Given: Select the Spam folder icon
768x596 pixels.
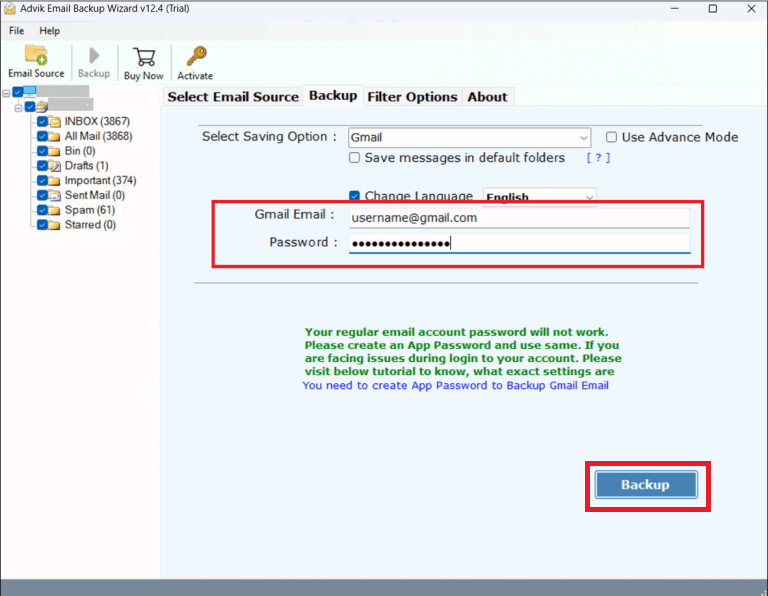Looking at the screenshot, I should coord(55,210).
